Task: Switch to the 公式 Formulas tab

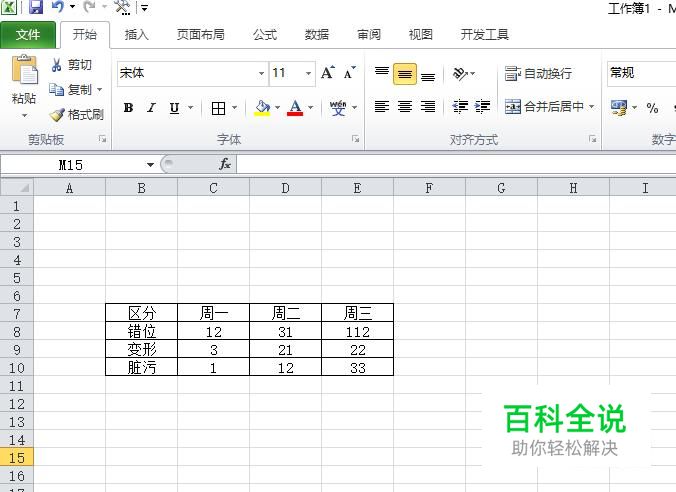Action: (x=265, y=34)
